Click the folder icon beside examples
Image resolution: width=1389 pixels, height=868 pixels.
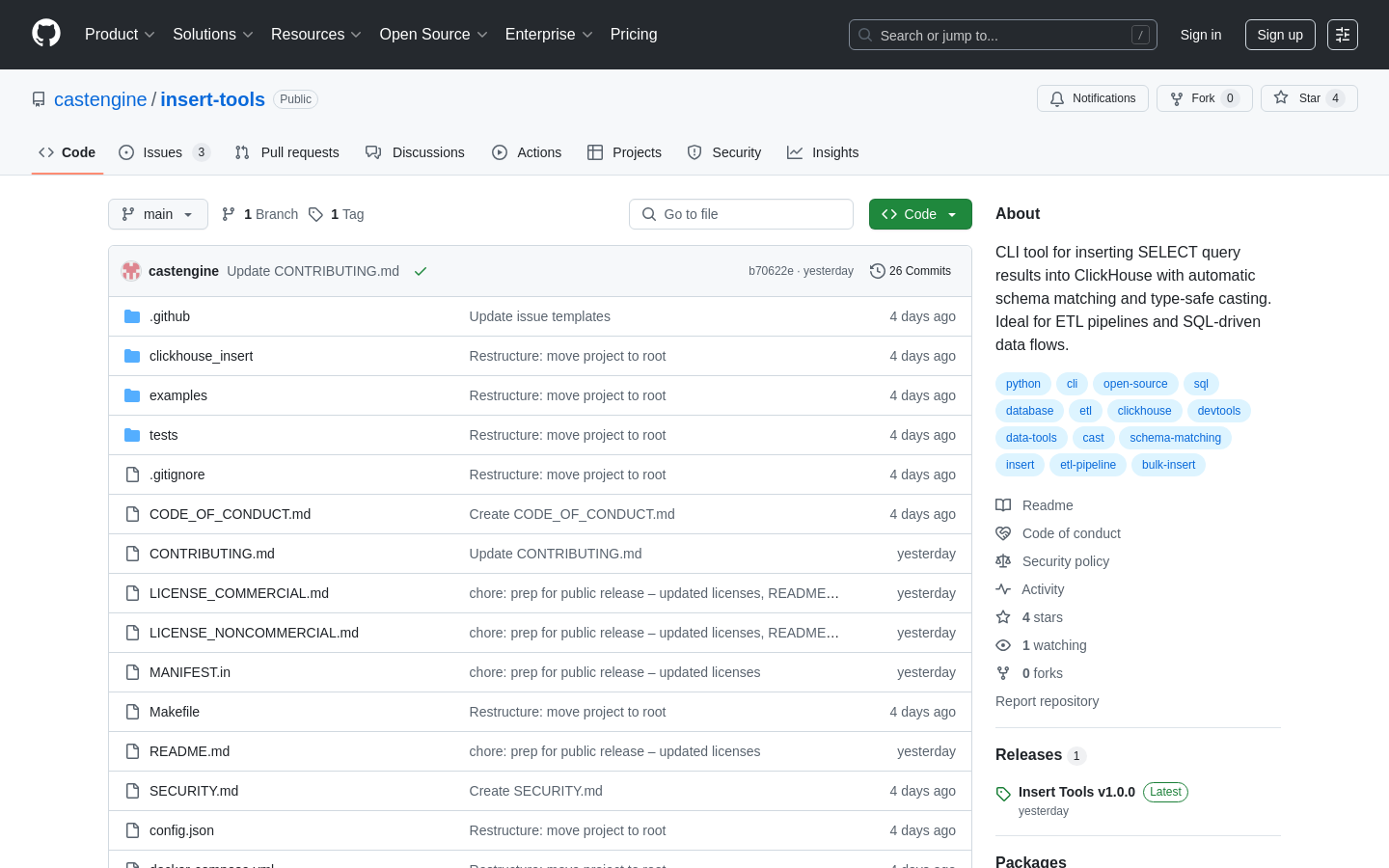point(132,395)
